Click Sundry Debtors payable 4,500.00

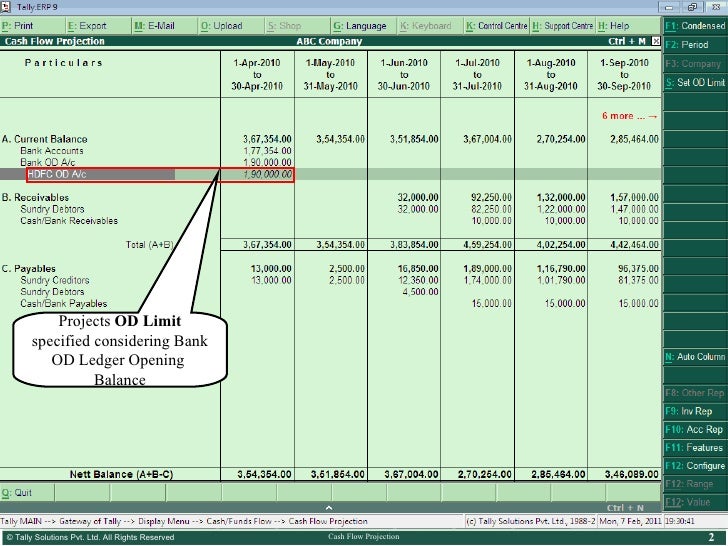coord(421,292)
